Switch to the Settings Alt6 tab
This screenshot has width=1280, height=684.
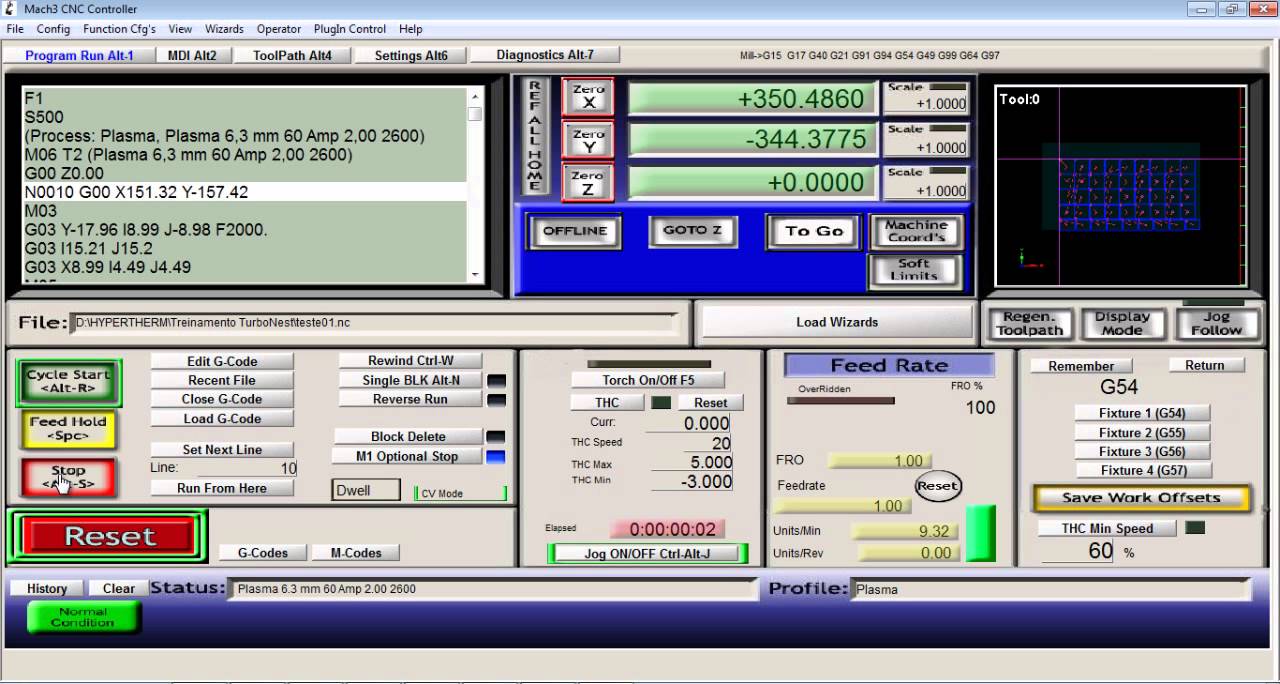(x=411, y=56)
